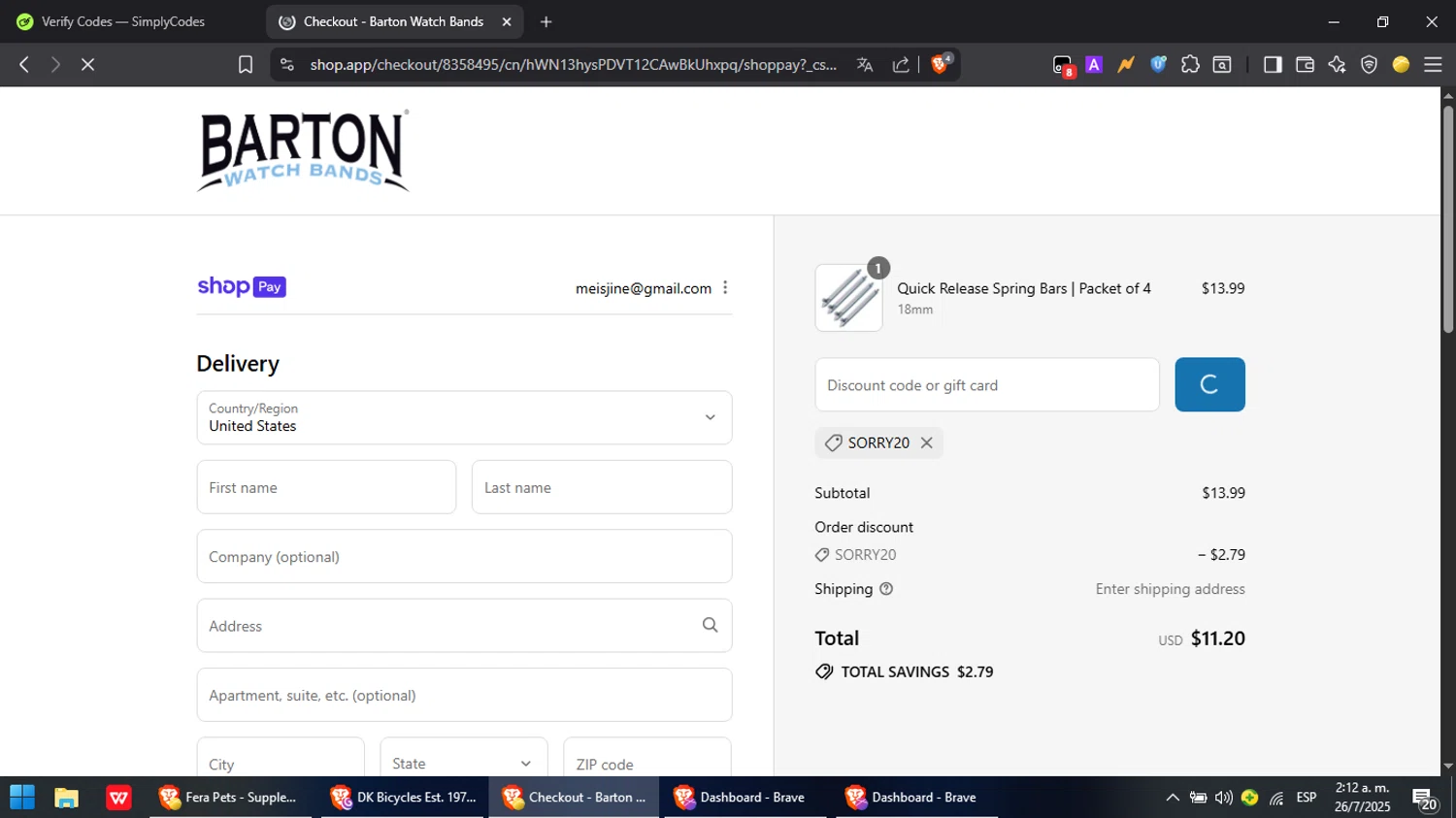Share this page via share icon
The height and width of the screenshot is (818, 1456).
coord(901,64)
